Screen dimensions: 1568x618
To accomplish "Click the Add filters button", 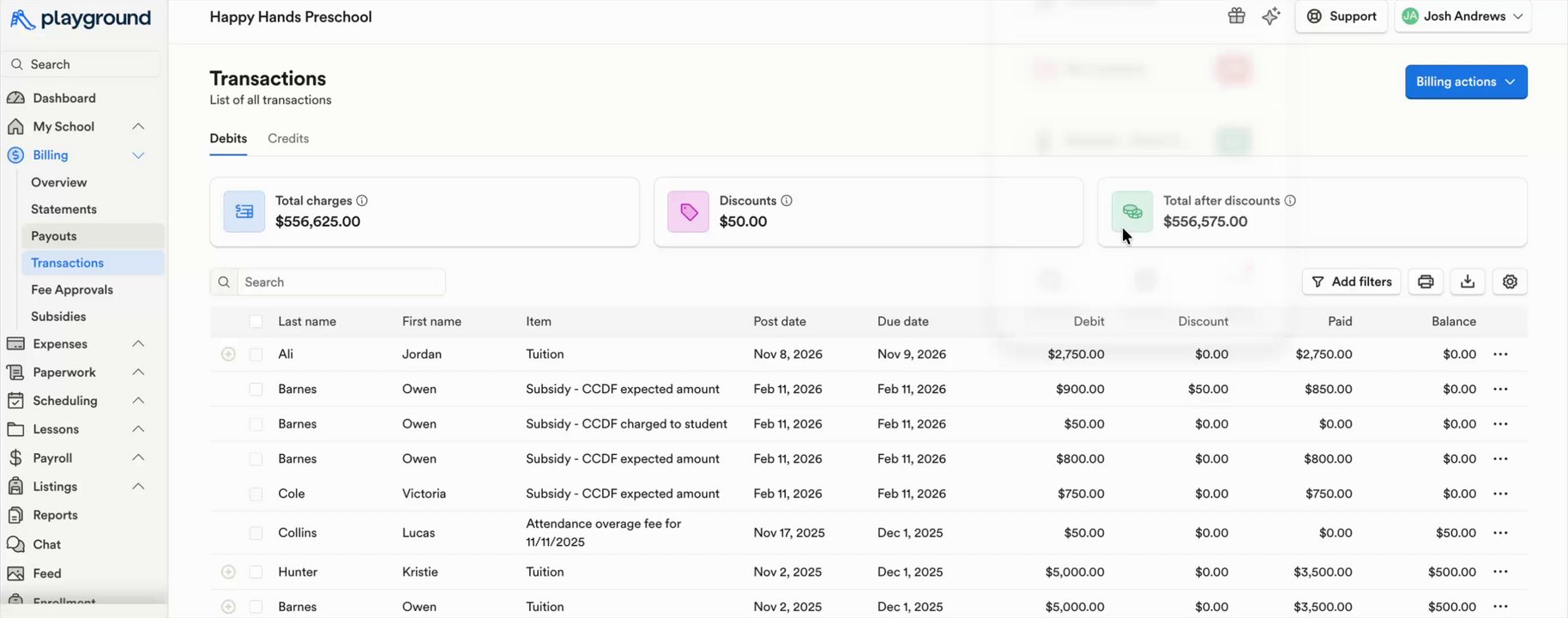I will tap(1351, 282).
